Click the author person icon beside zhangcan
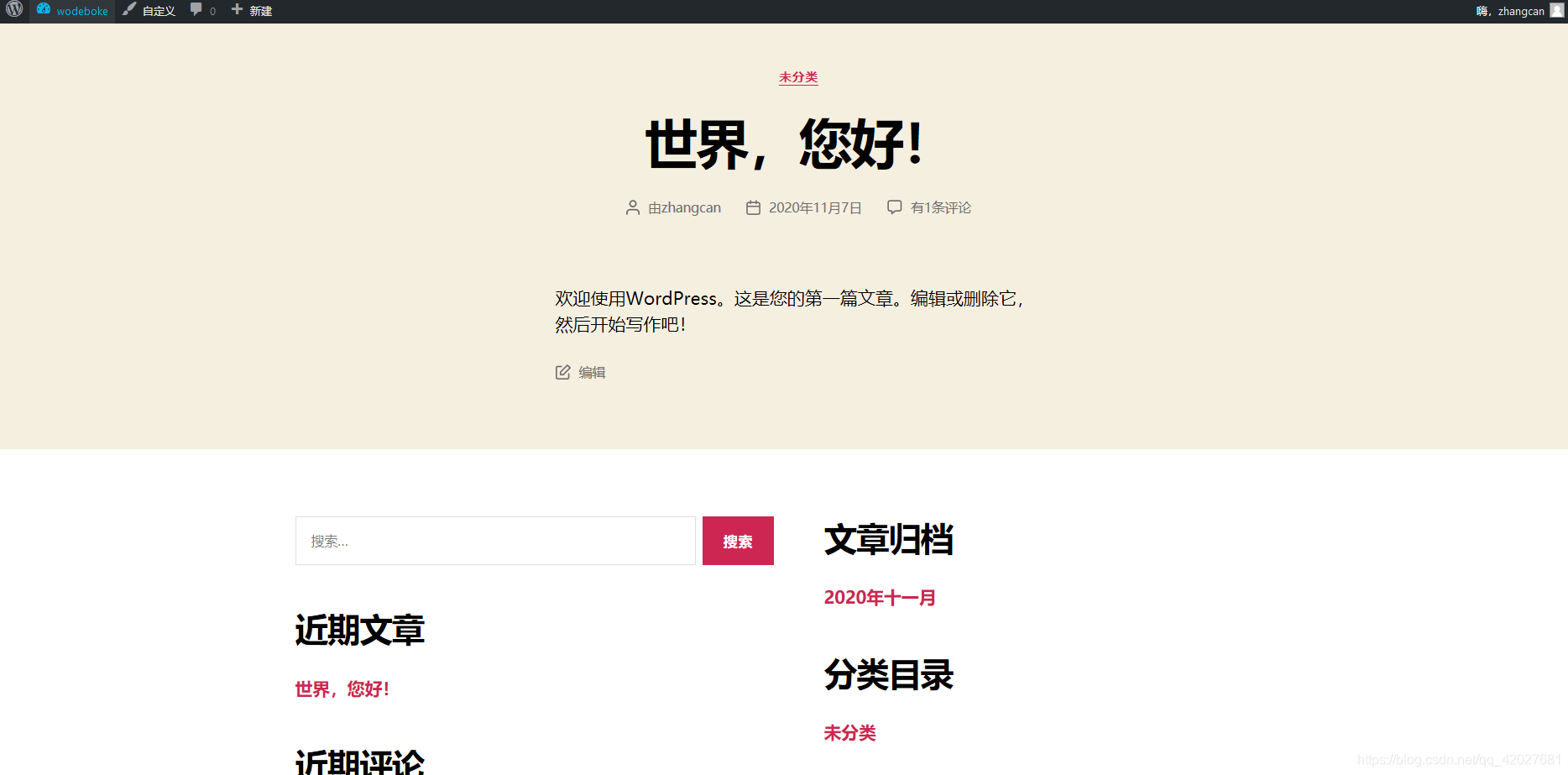Screen dimensions: 1568x775 633,207
